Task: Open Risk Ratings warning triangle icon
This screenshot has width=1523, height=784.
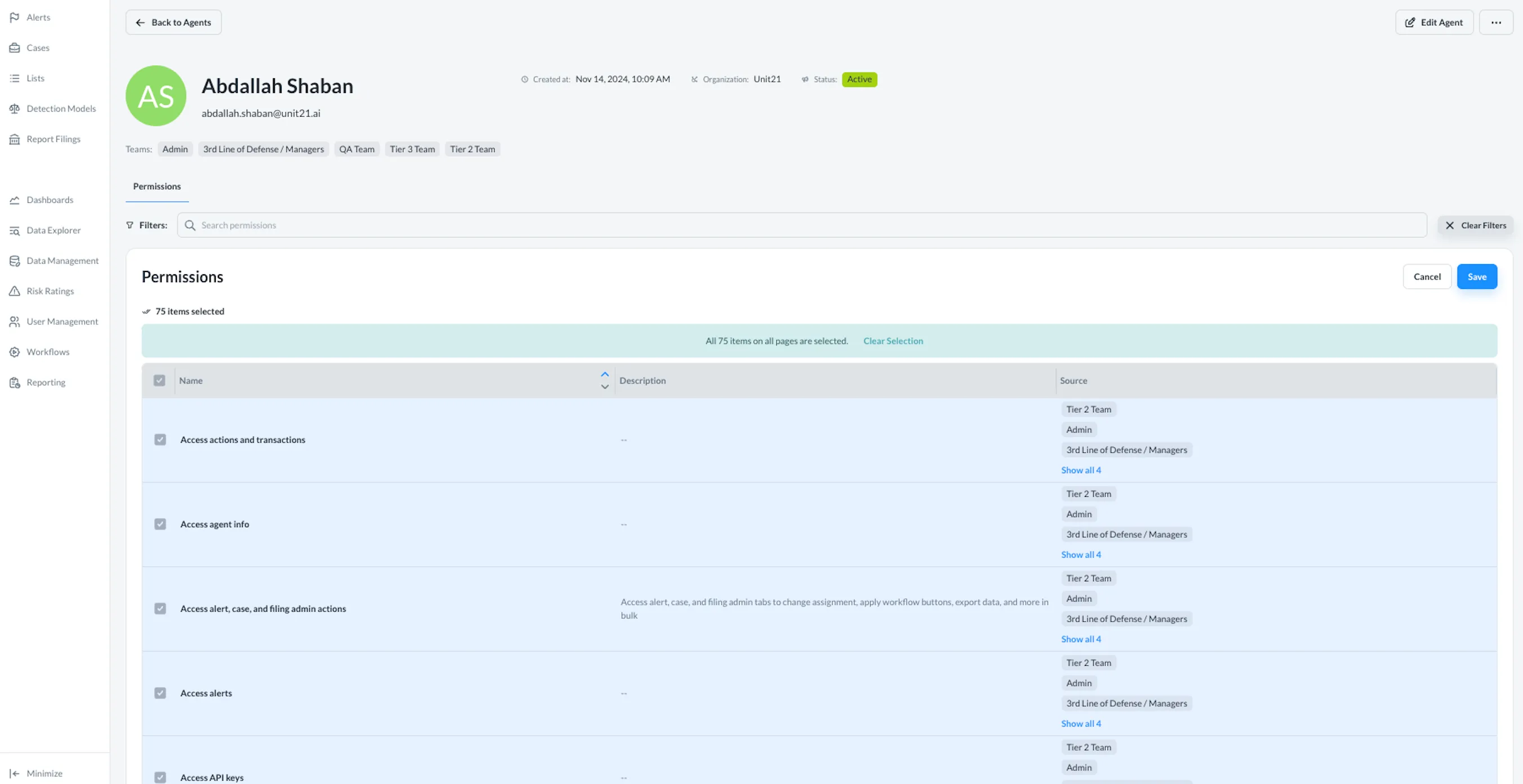Action: pyautogui.click(x=15, y=291)
